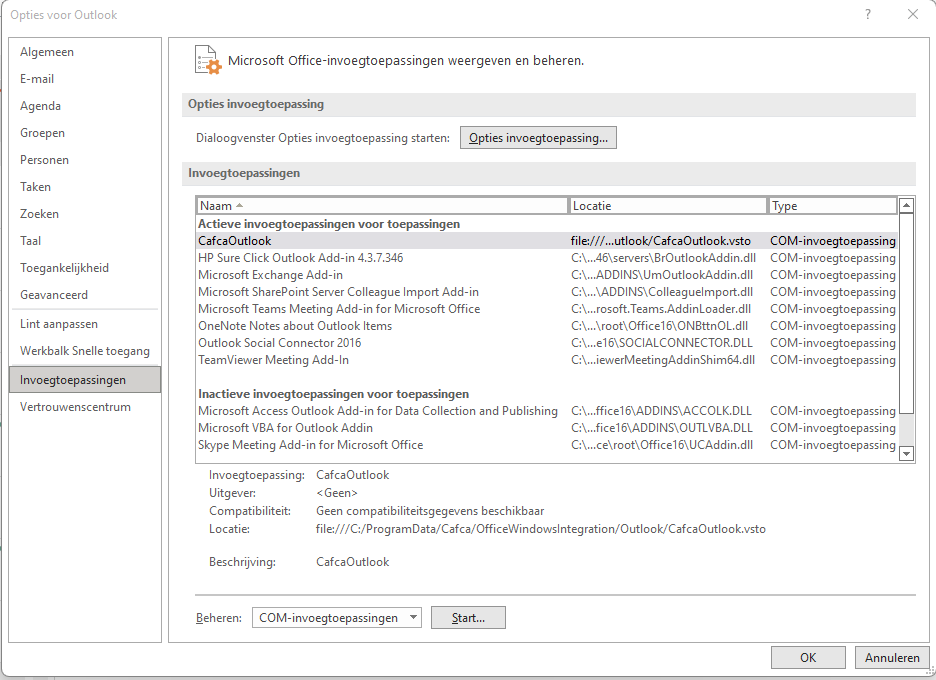Click the Actieve invoegtoepassingen voor toepassingen header
This screenshot has width=936, height=680.
tap(329, 224)
